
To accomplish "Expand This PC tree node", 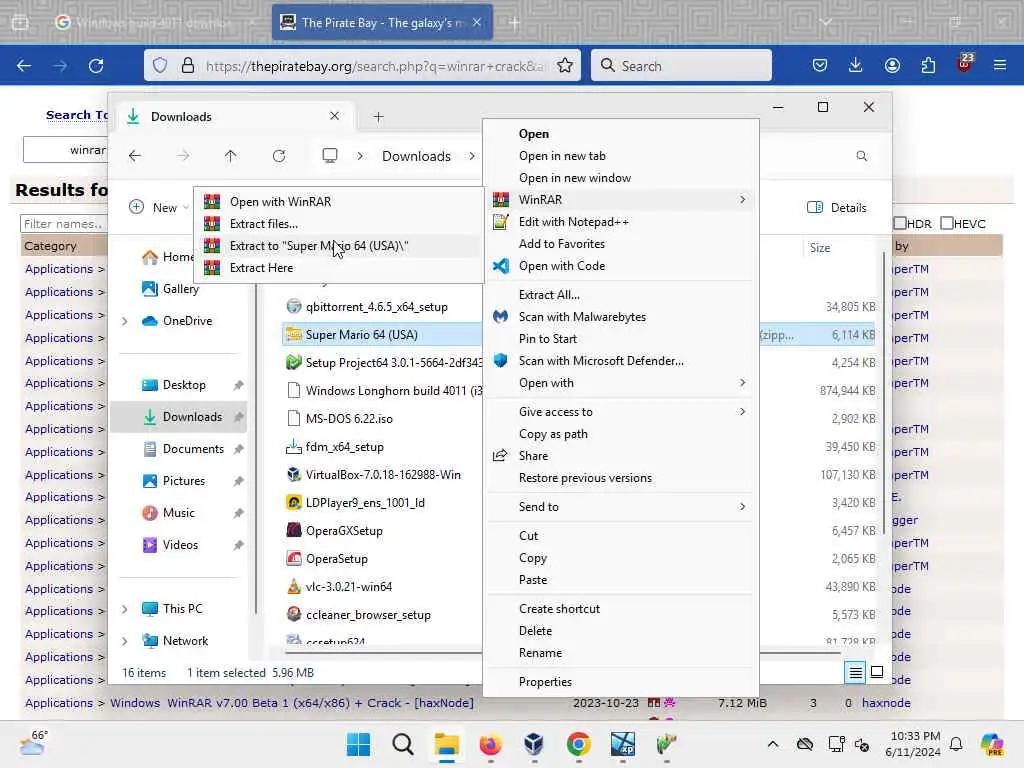I will [x=125, y=609].
